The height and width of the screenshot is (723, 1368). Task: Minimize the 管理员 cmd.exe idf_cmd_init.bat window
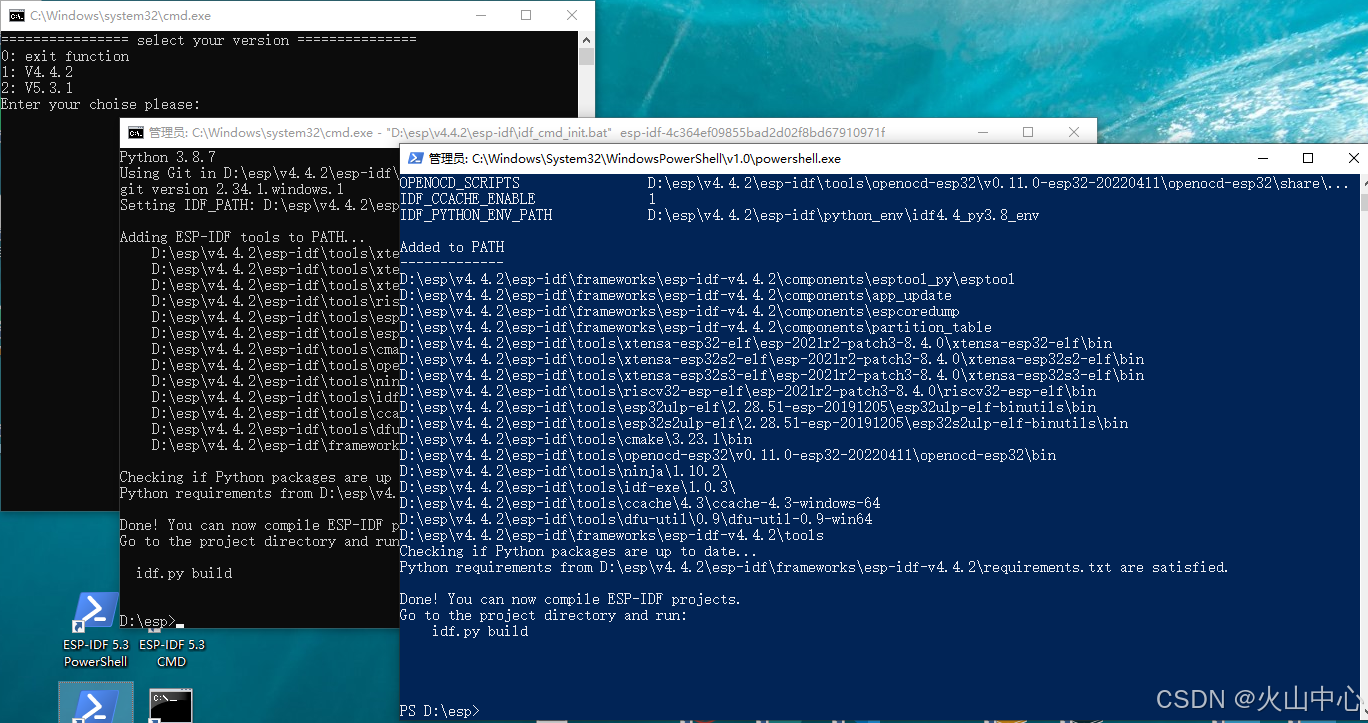pyautogui.click(x=982, y=132)
